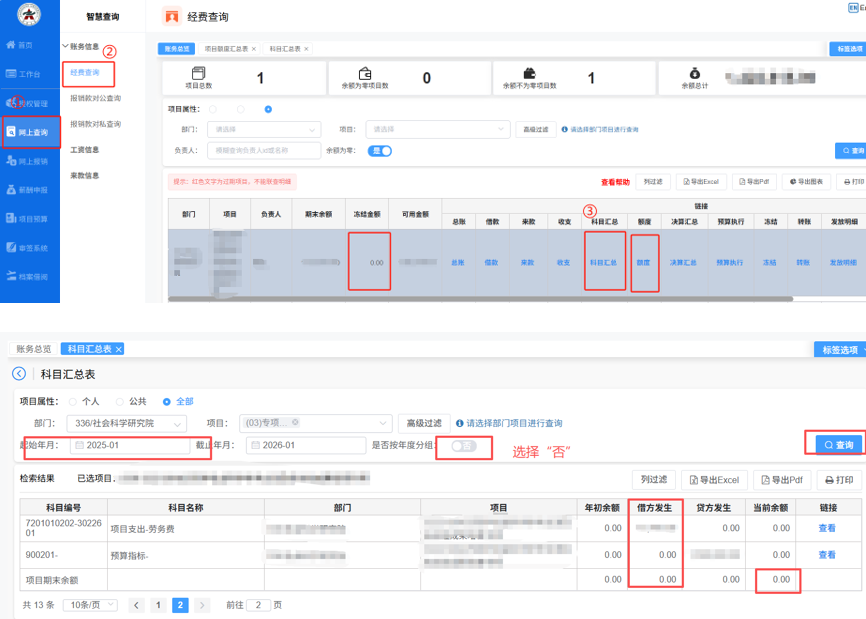866x619 pixels.
Task: Click the back arrow beside 科目汇总表 title
Action: pos(18,374)
